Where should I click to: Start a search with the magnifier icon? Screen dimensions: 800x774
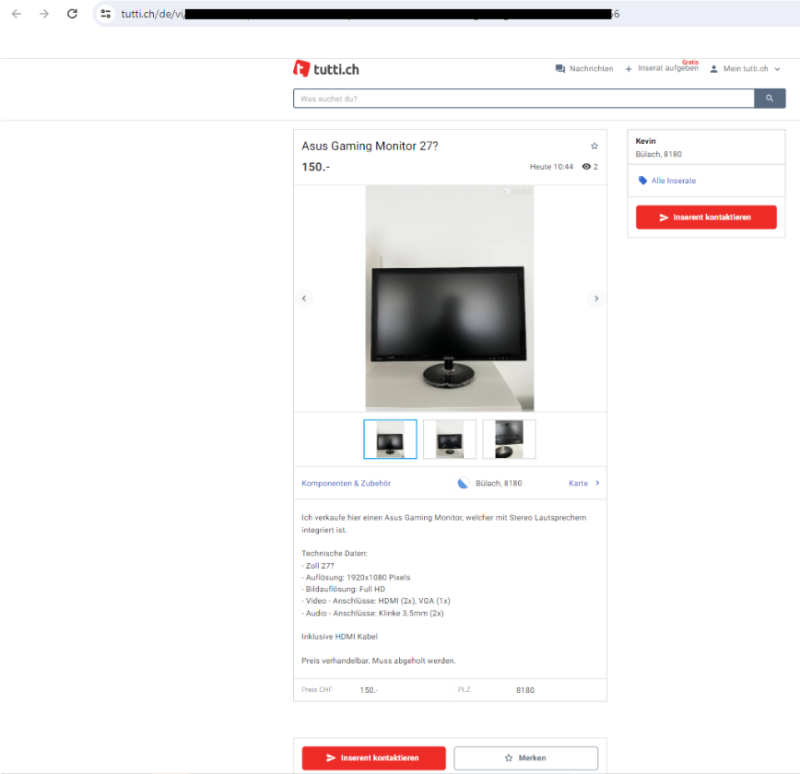coord(769,98)
